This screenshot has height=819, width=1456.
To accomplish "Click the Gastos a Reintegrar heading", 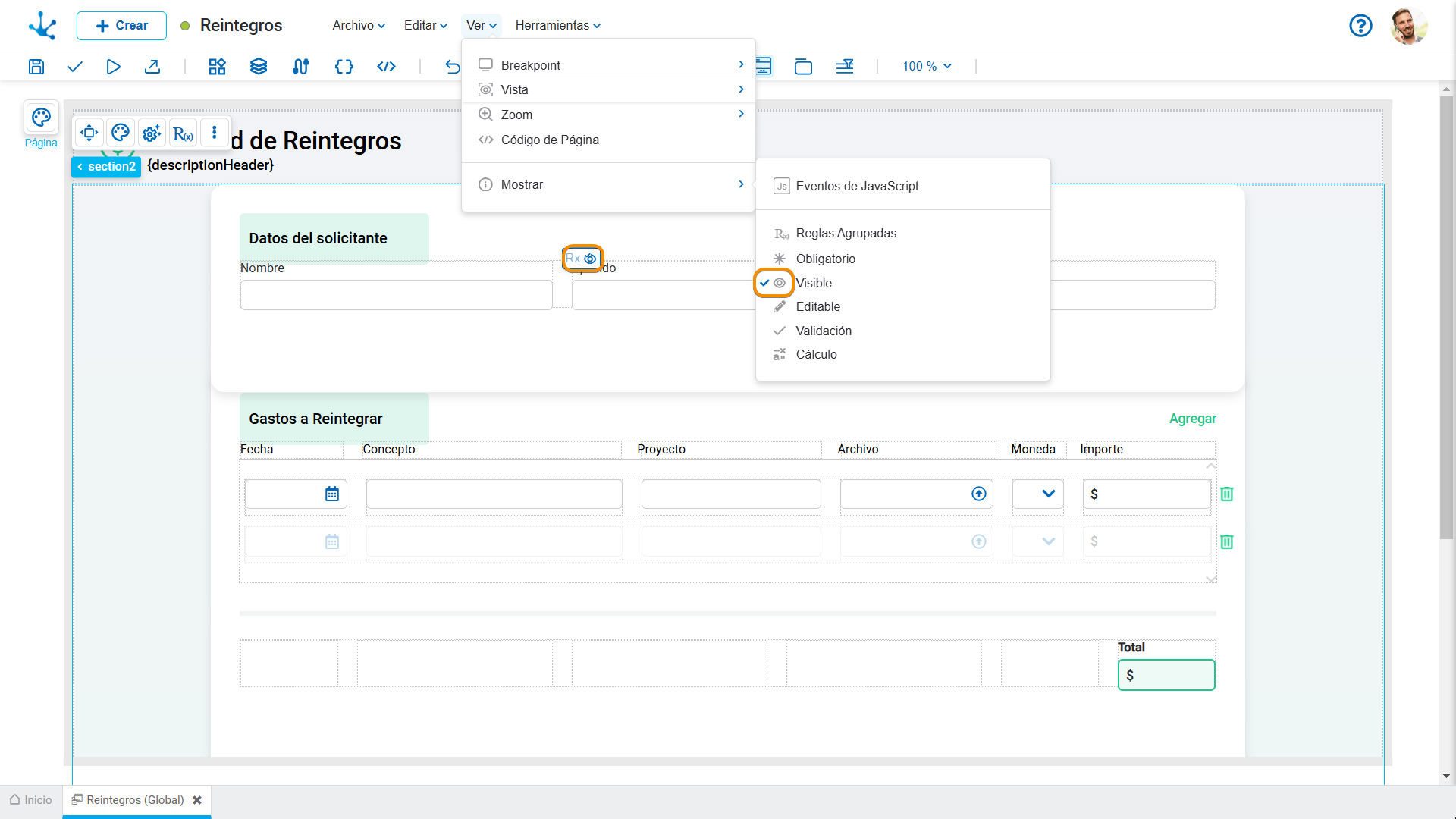I will coord(315,419).
